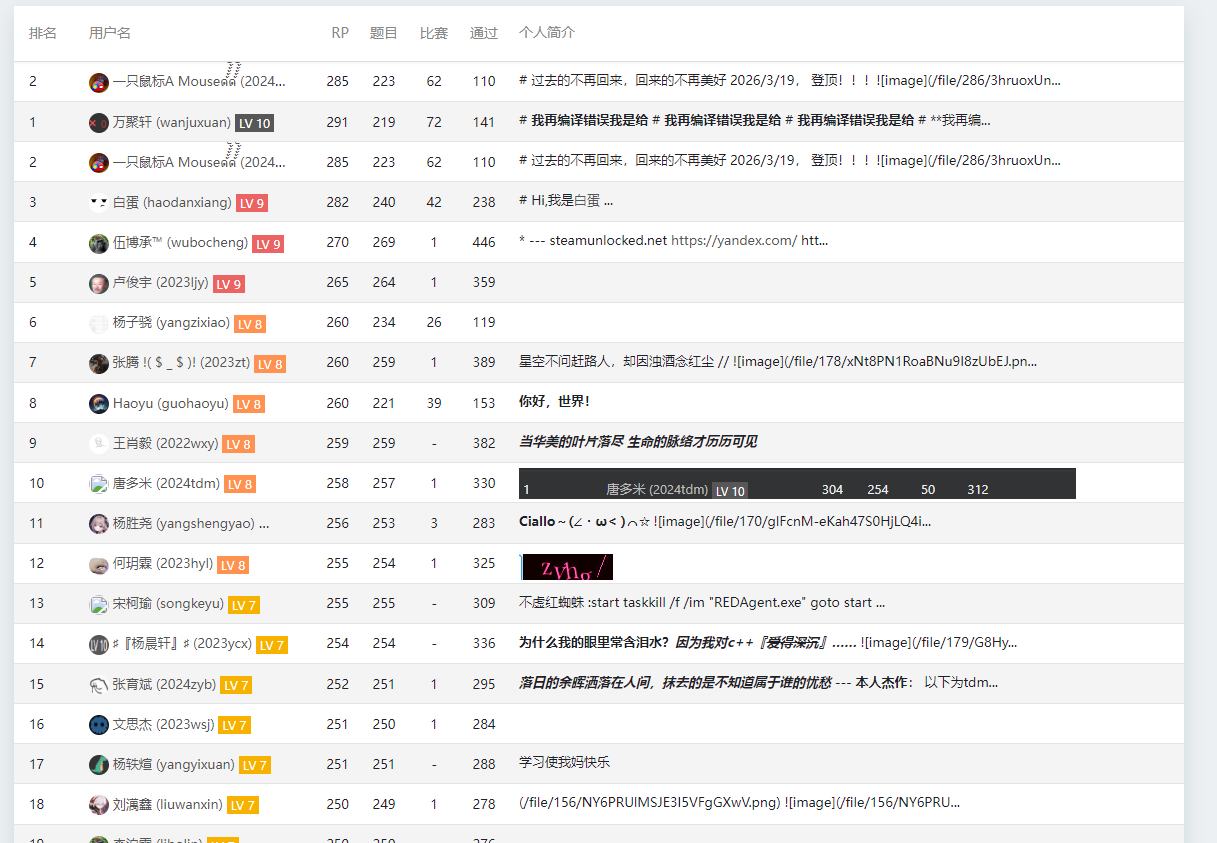Click the avatar of 杨晨轩
This screenshot has width=1217, height=843.
(x=98, y=644)
